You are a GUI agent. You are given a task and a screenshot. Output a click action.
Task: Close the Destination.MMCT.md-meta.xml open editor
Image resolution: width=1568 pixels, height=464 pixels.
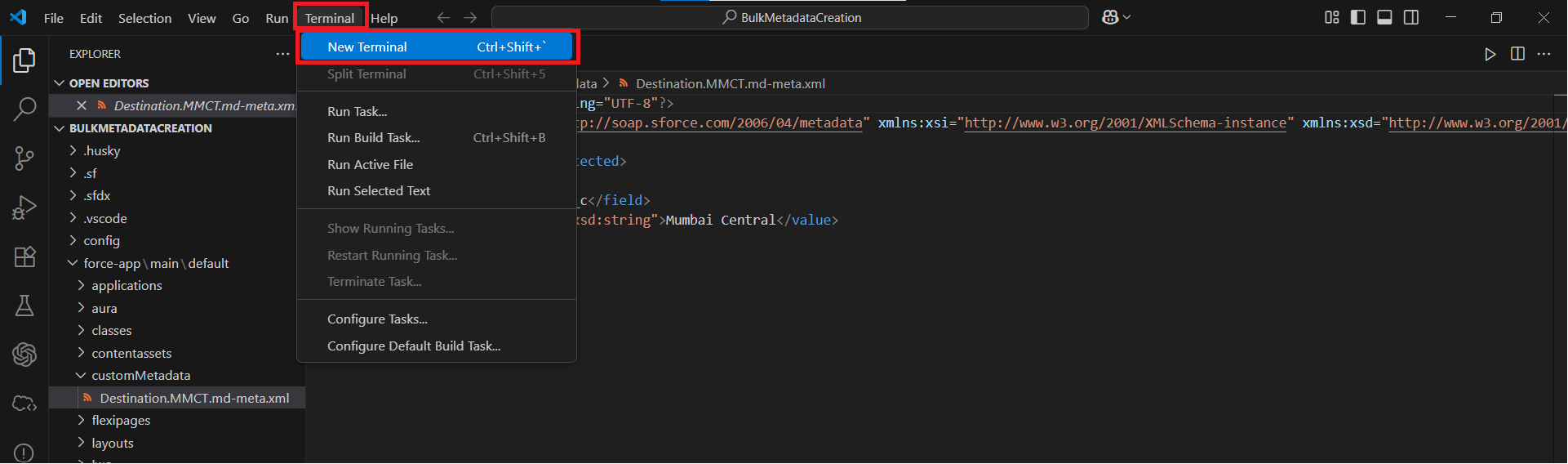[82, 105]
